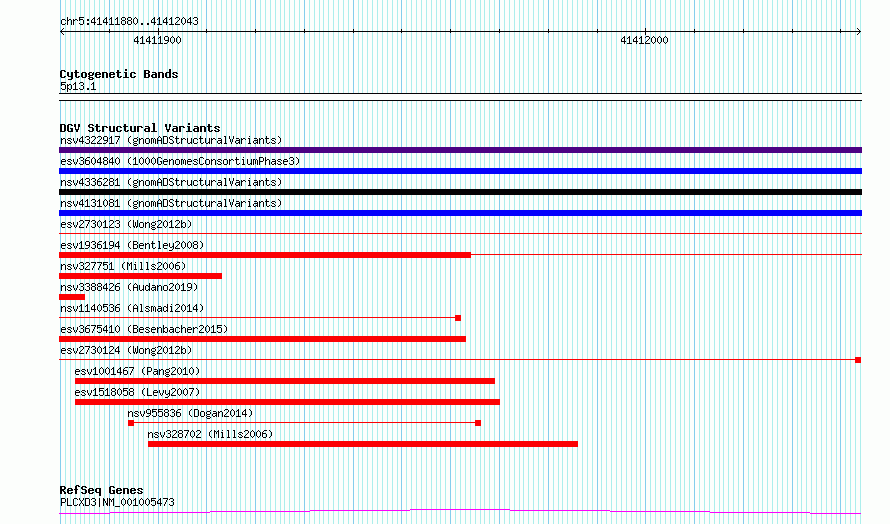The image size is (890, 524).
Task: Click the thick red esv1936194 bar
Action: coord(265,255)
